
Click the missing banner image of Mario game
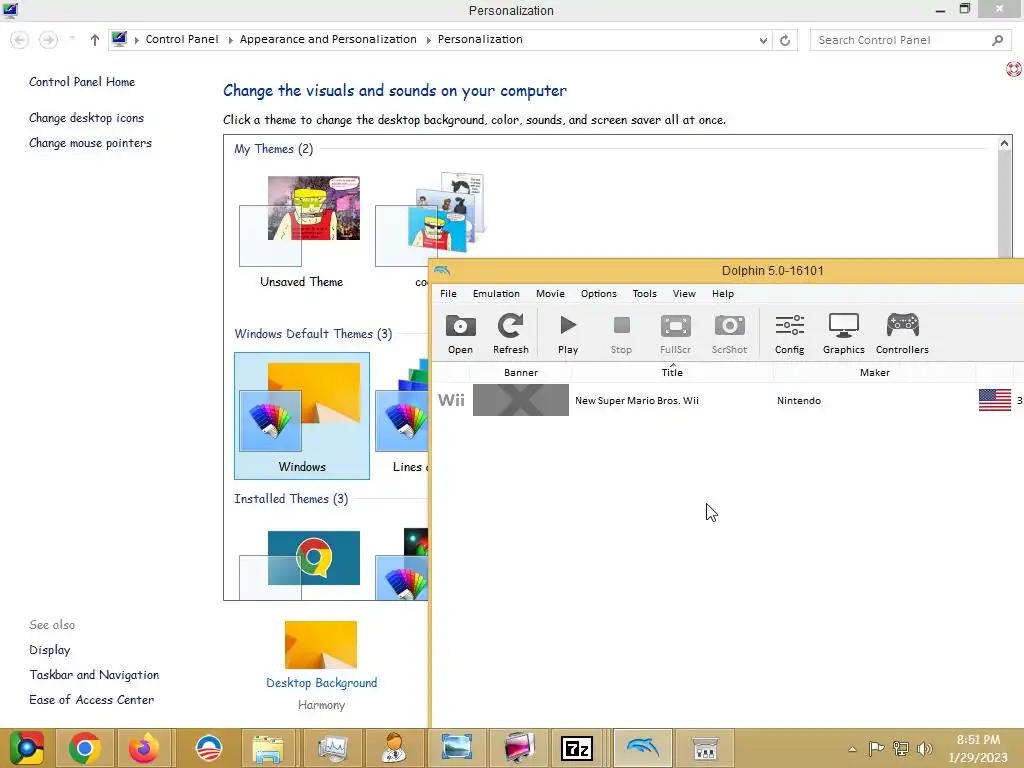click(x=520, y=400)
